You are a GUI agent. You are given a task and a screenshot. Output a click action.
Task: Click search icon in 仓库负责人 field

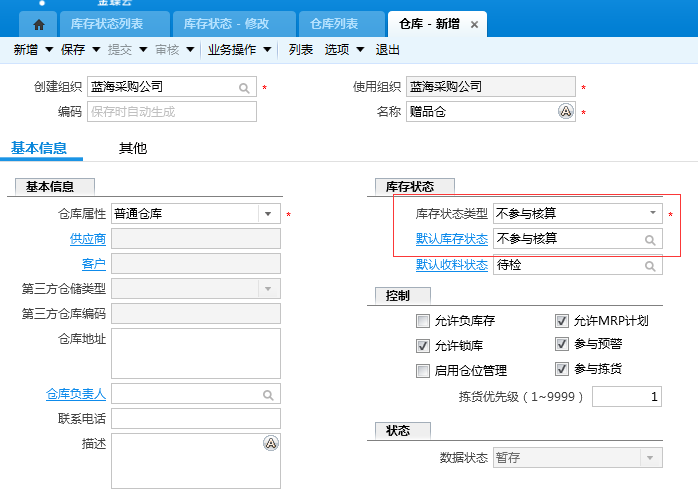point(269,394)
